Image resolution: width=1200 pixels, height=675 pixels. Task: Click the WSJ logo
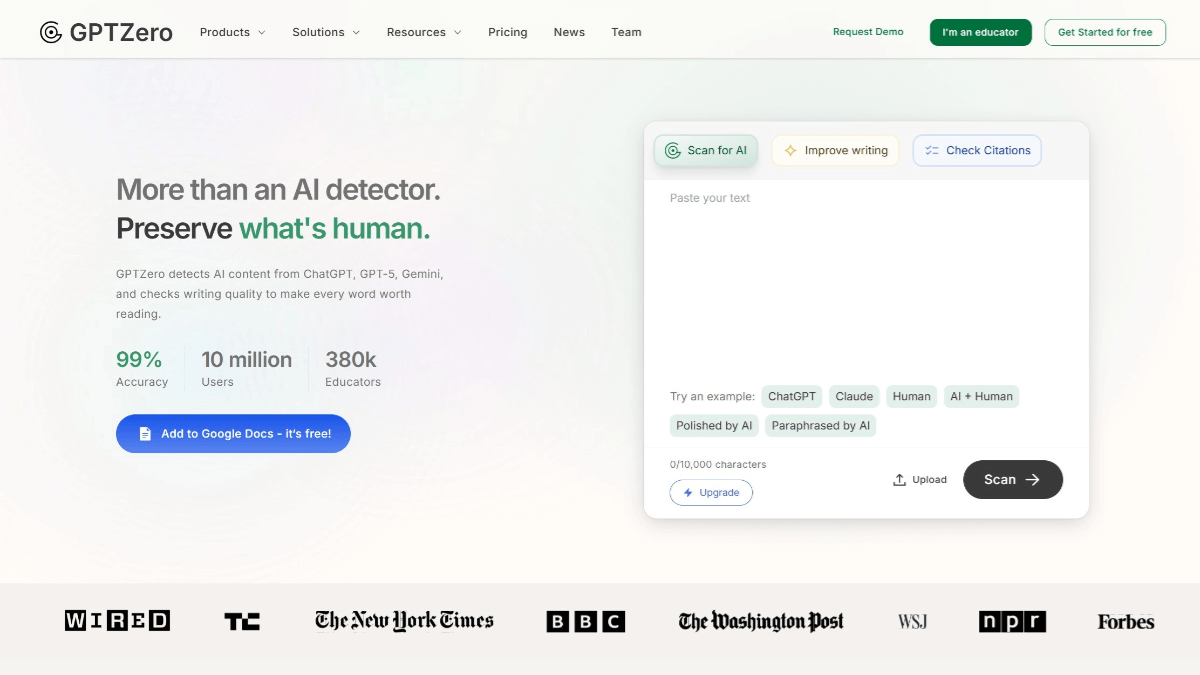point(912,622)
